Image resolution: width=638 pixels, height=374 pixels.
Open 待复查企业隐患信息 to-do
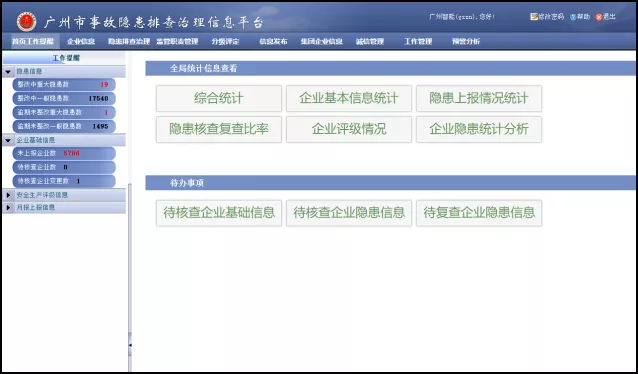click(x=479, y=213)
